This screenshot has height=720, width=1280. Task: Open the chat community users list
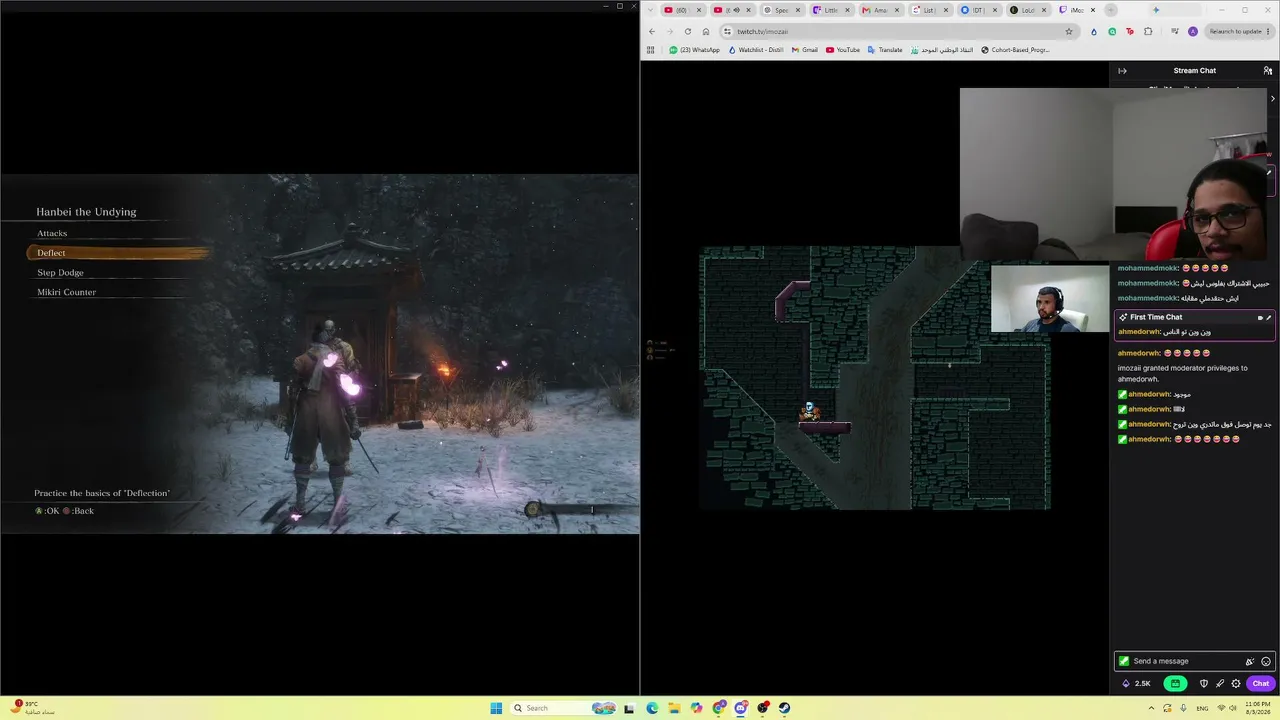(x=1268, y=71)
